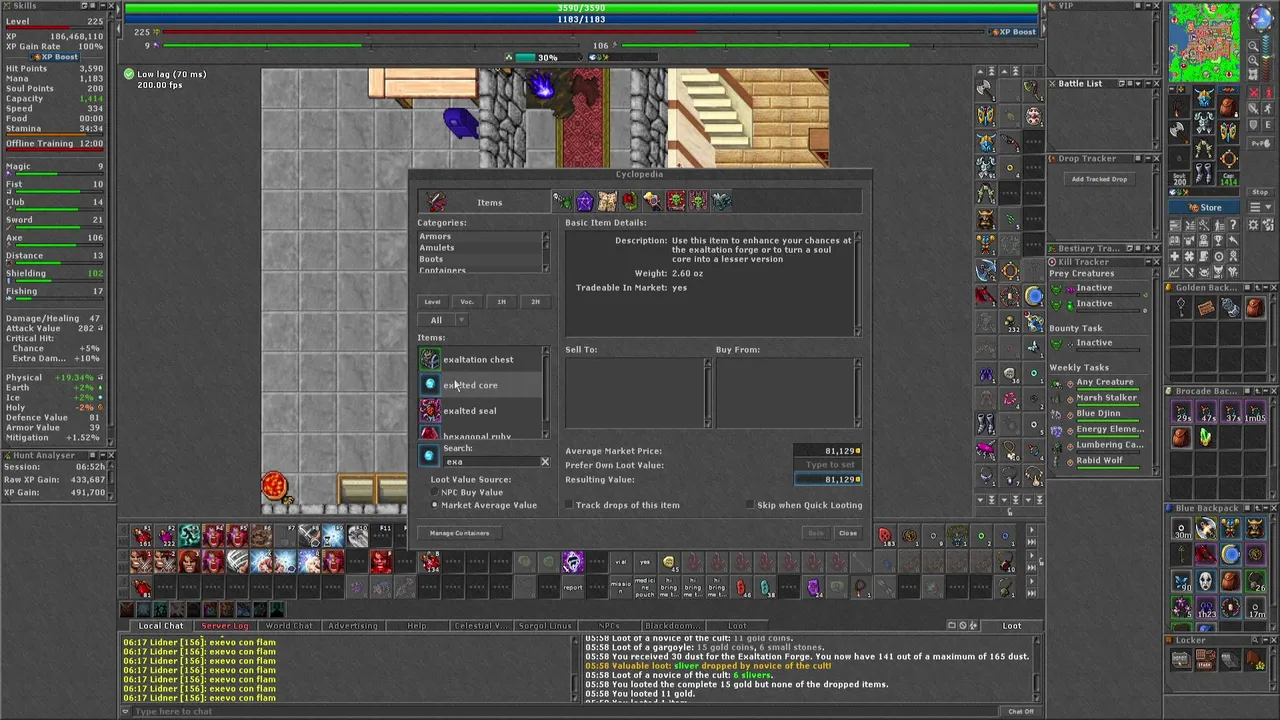Open the Bosstiary red skull icon

(676, 202)
